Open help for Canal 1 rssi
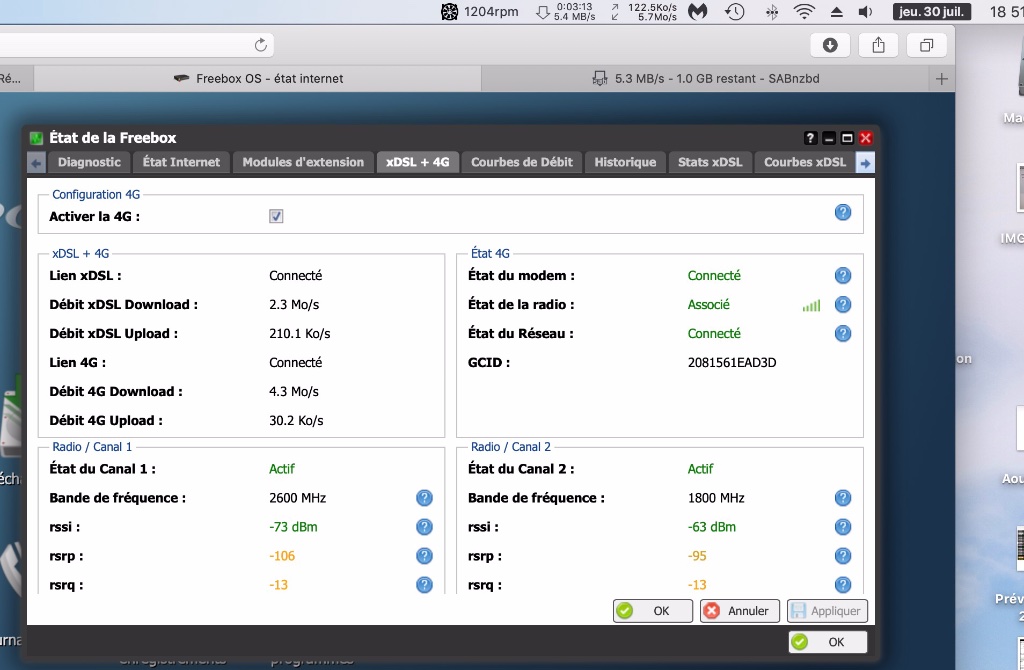The width and height of the screenshot is (1024, 670). coord(424,527)
